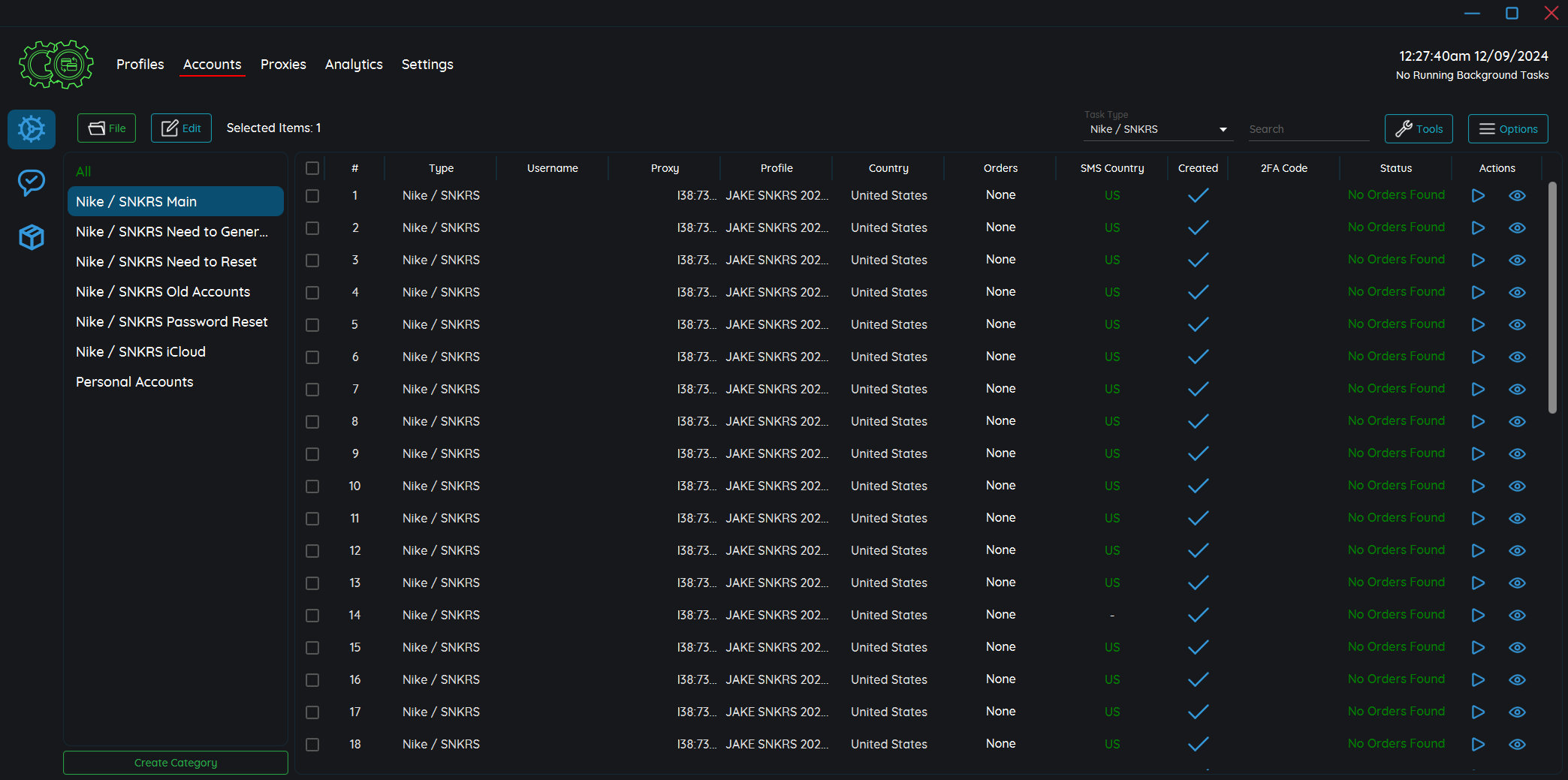The height and width of the screenshot is (780, 1568).
Task: Click the green gear app logo
Action: 56,65
